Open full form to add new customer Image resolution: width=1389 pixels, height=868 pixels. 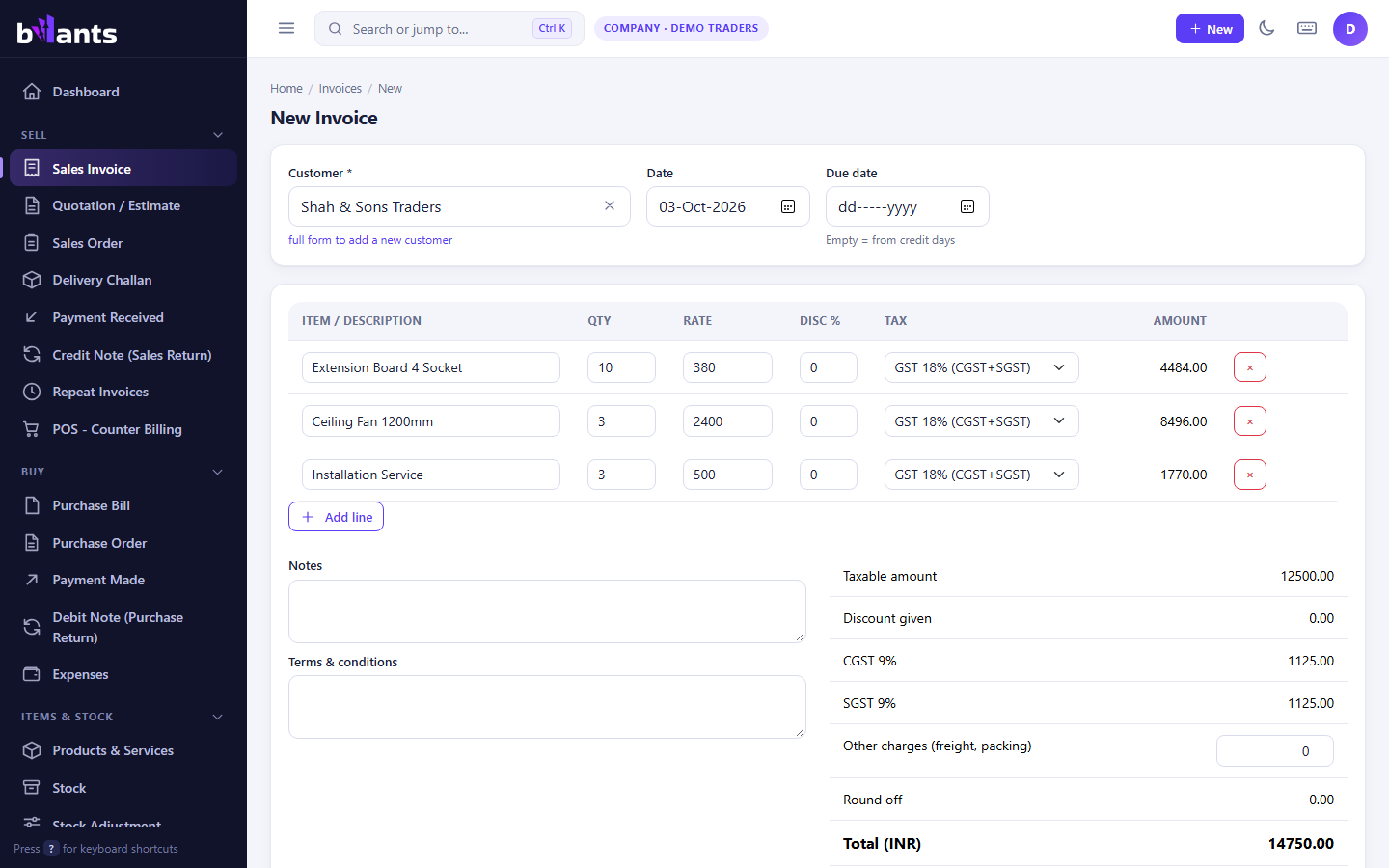370,240
